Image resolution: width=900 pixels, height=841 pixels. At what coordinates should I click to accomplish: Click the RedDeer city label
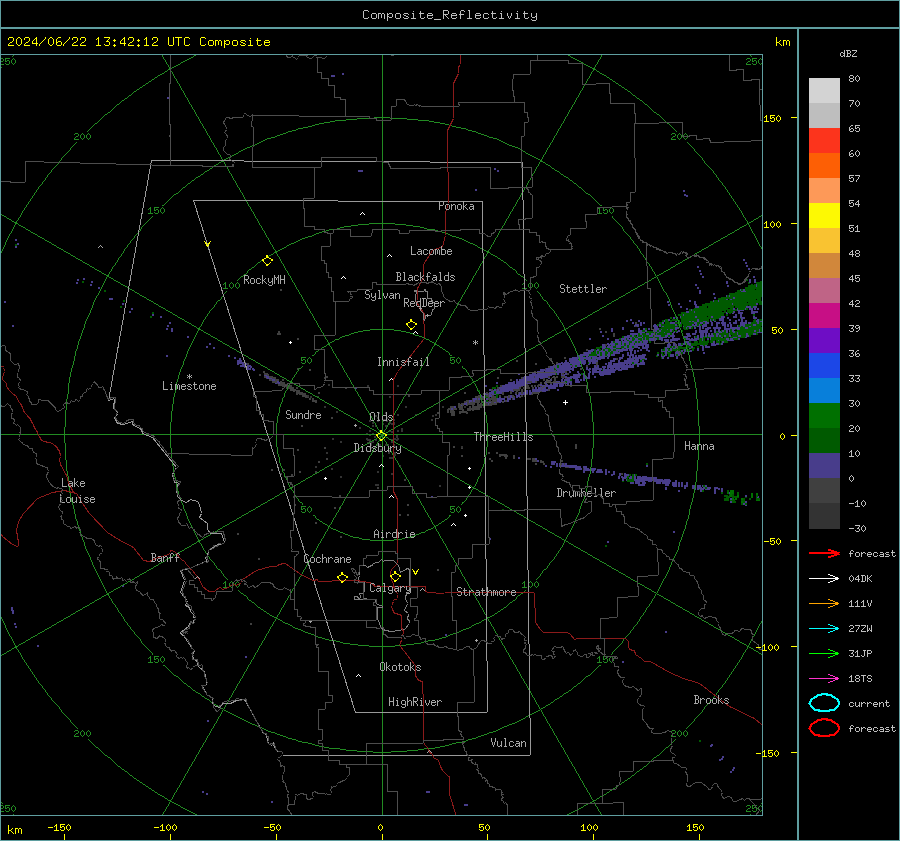pyautogui.click(x=424, y=303)
